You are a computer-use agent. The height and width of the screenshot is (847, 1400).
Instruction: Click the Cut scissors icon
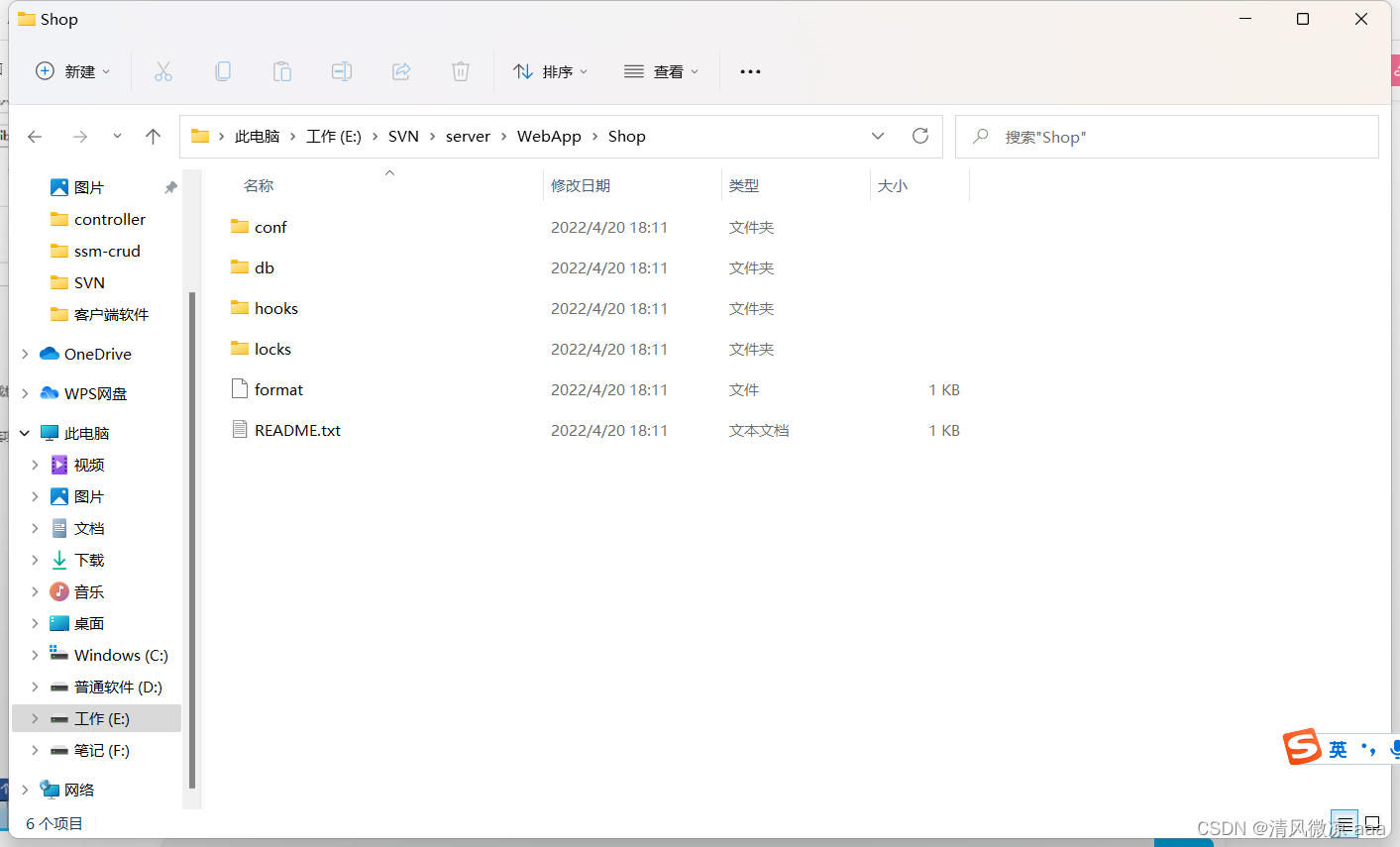click(163, 71)
